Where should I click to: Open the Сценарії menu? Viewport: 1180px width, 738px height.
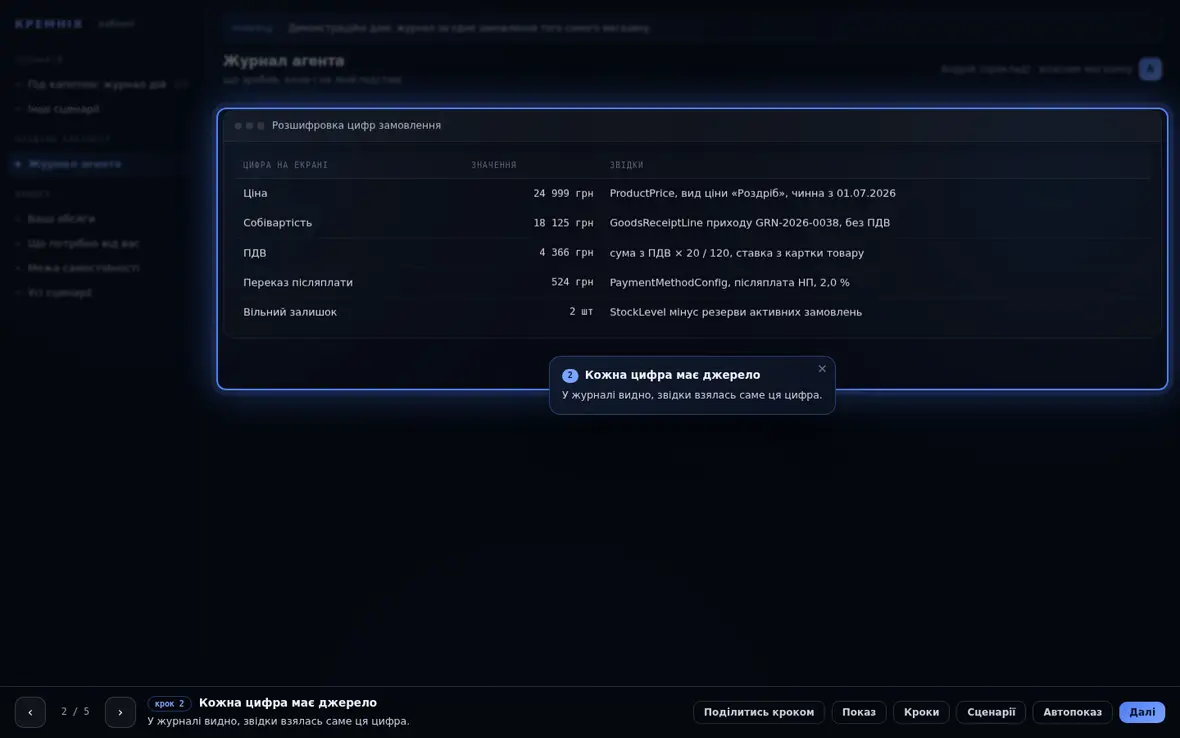[991, 712]
